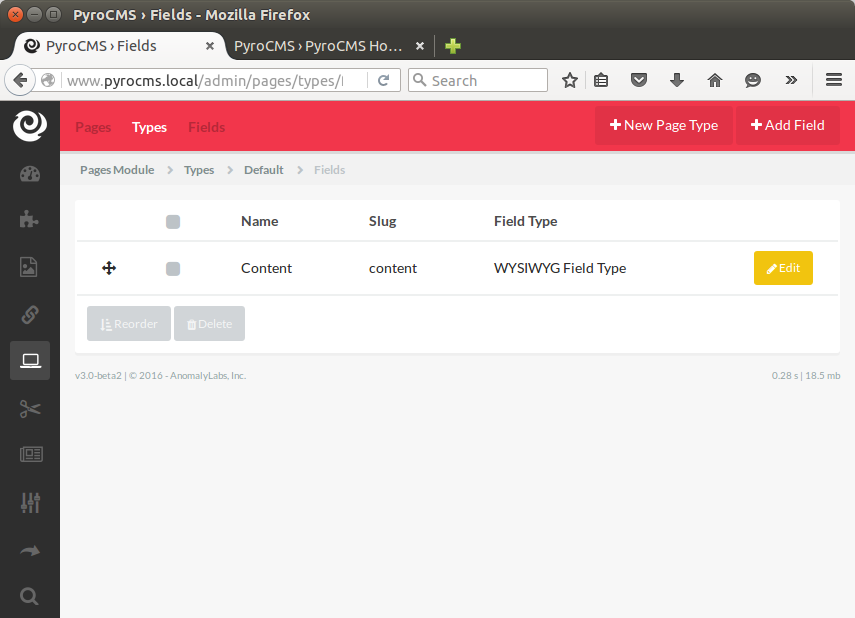Select the PyroCMS › Fields browser tab
The image size is (855, 618).
[118, 46]
